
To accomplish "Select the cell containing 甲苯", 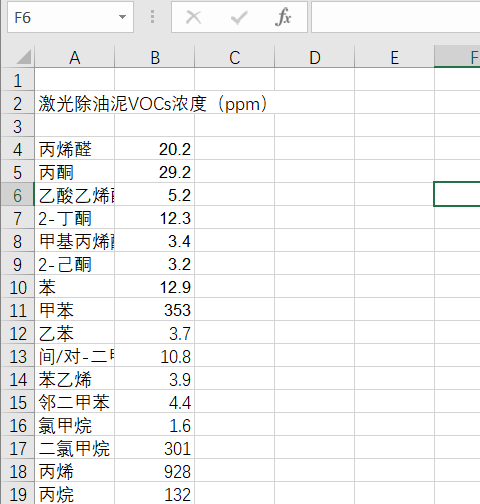I will point(75,310).
